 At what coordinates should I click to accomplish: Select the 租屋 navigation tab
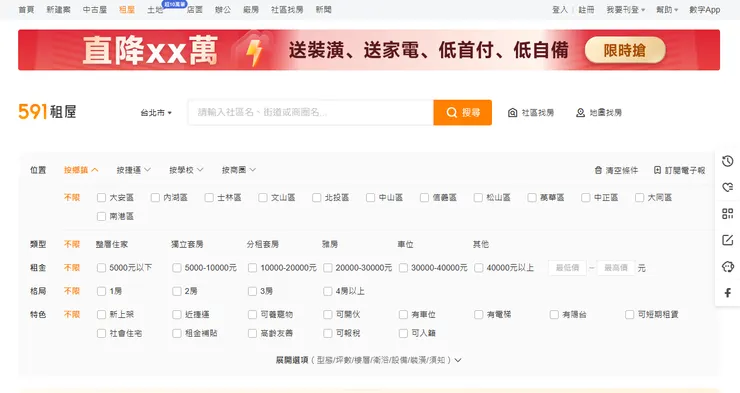tap(127, 9)
